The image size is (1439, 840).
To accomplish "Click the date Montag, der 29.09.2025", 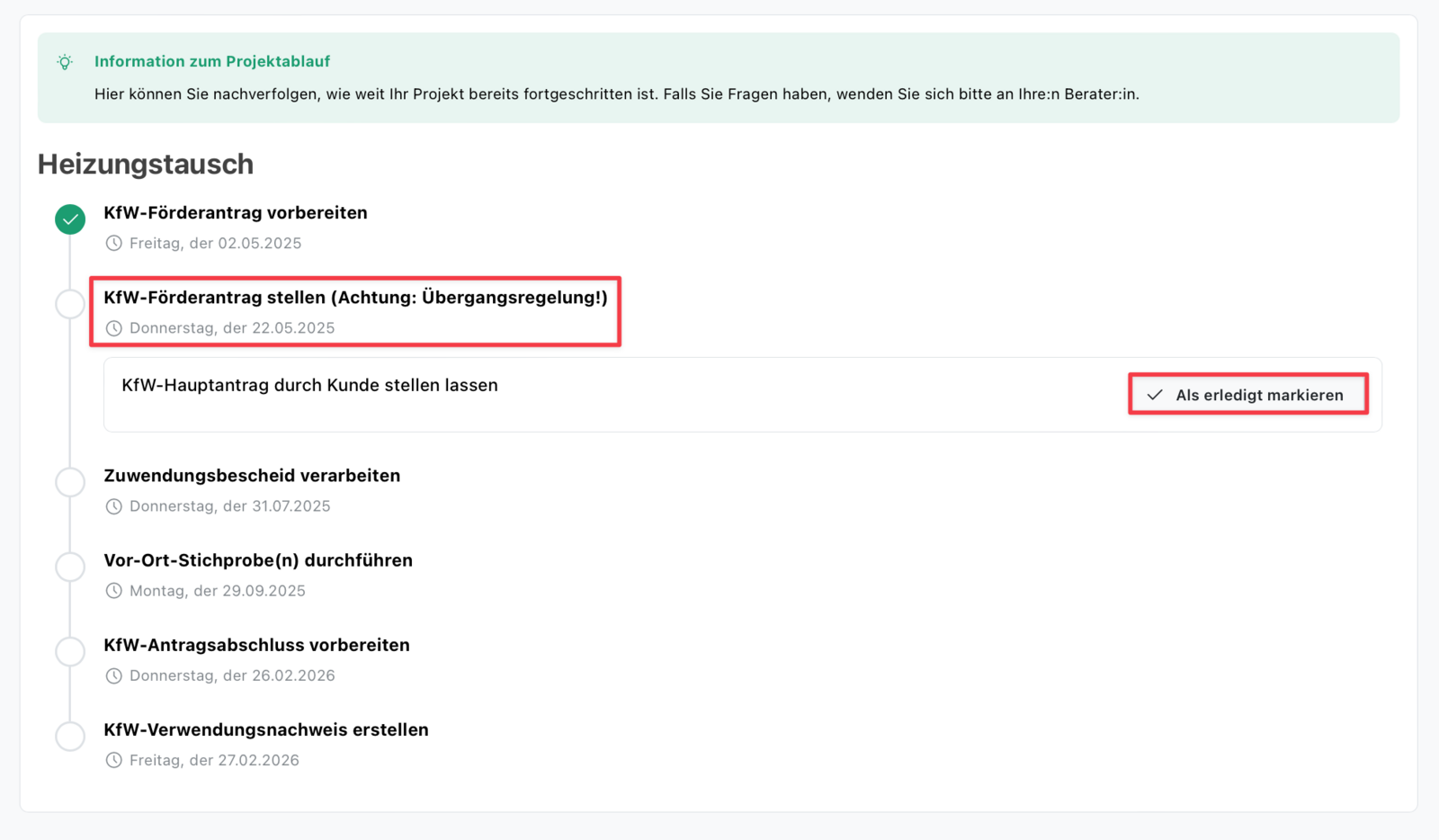I will tap(218, 590).
